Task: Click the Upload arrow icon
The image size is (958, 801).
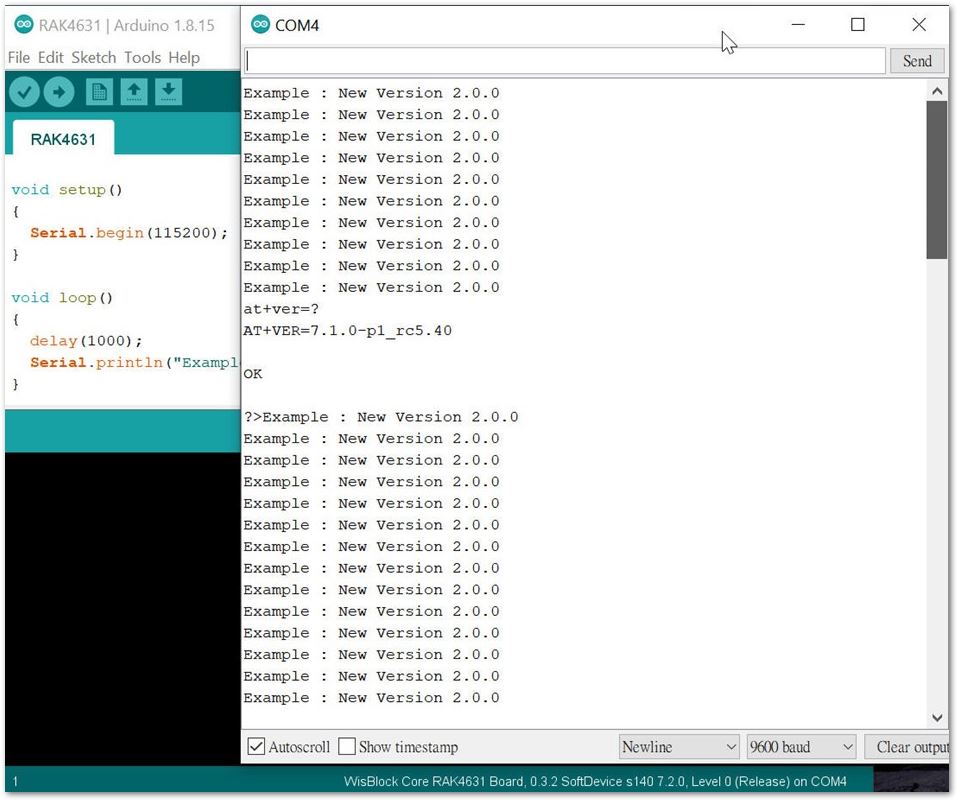Action: 59,92
